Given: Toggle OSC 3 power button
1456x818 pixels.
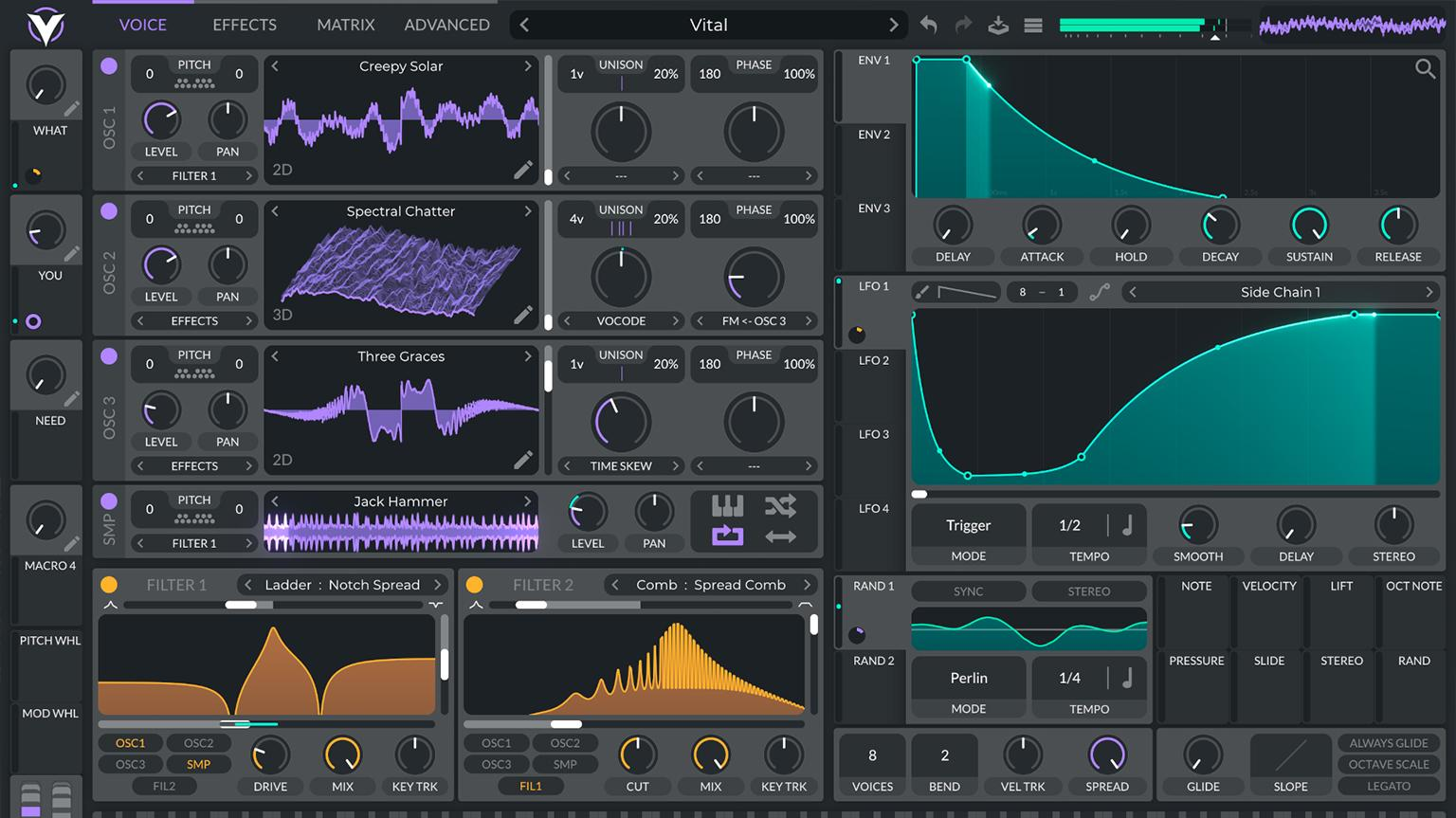Looking at the screenshot, I should pyautogui.click(x=109, y=355).
